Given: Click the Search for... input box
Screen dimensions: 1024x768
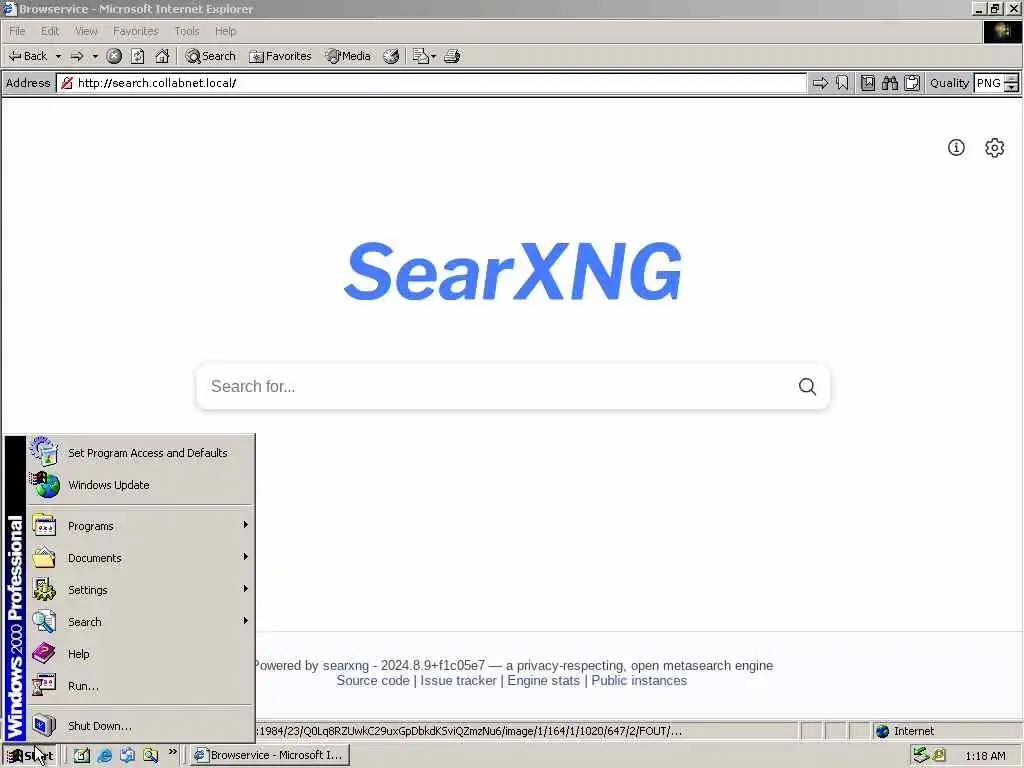Looking at the screenshot, I should pos(496,387).
